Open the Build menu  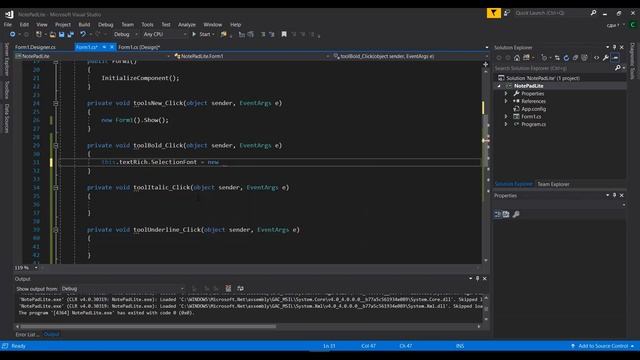click(x=84, y=24)
